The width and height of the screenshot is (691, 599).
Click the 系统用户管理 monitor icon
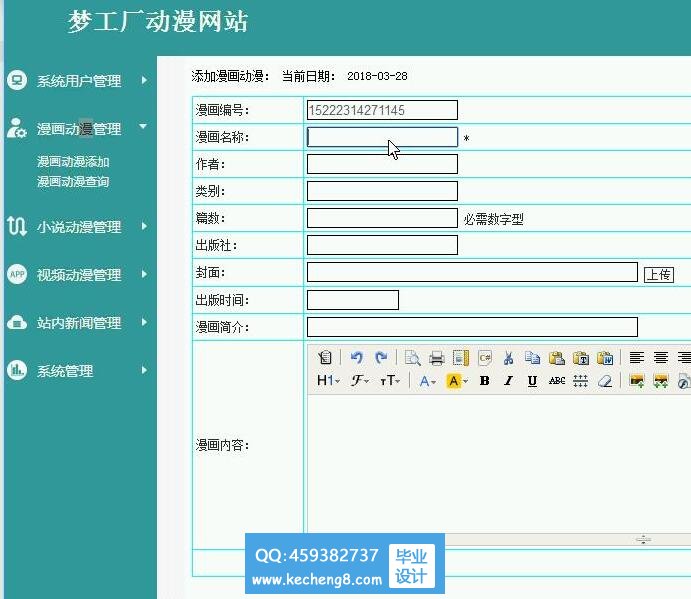click(x=17, y=80)
